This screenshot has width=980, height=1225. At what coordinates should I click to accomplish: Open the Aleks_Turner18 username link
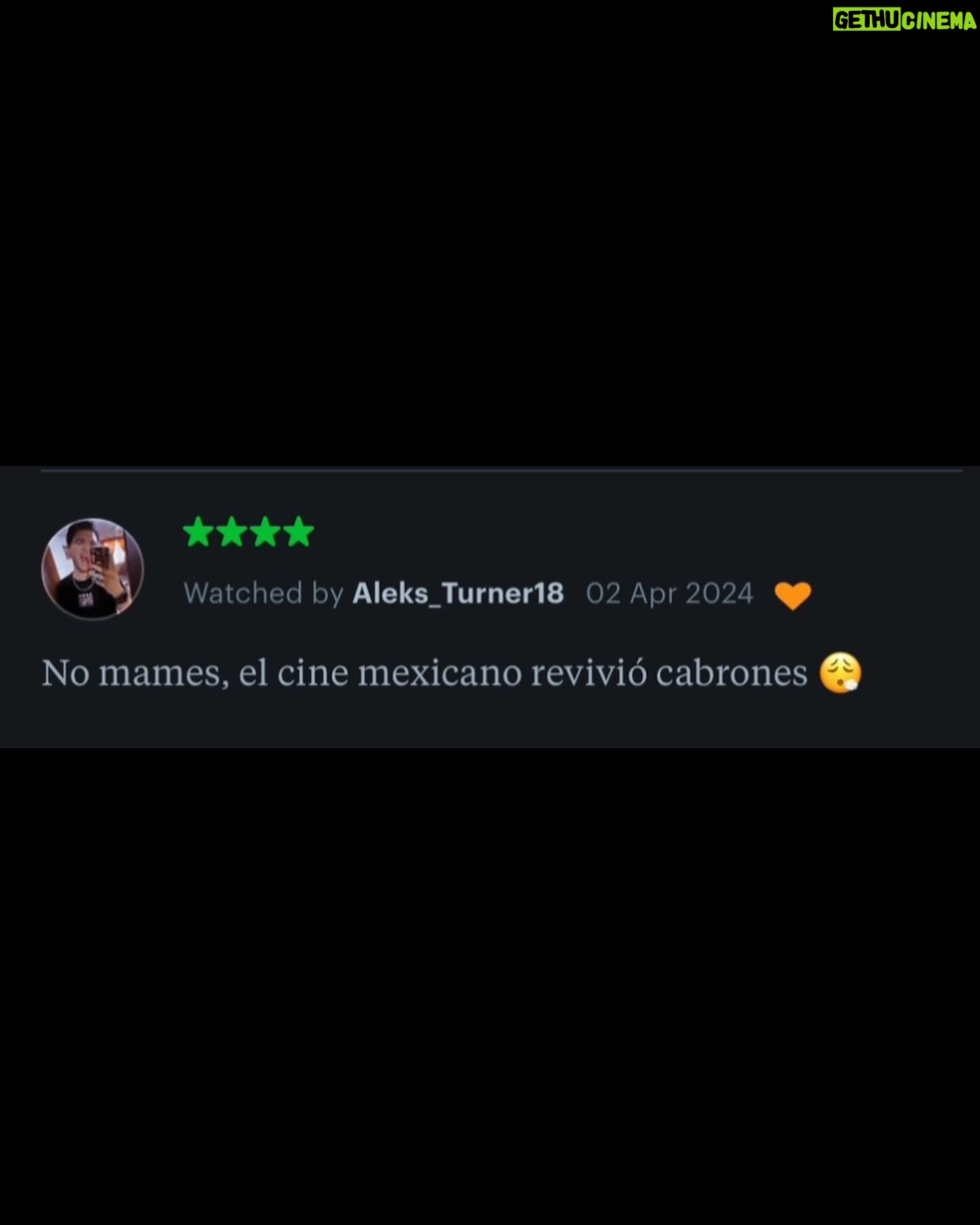(458, 593)
